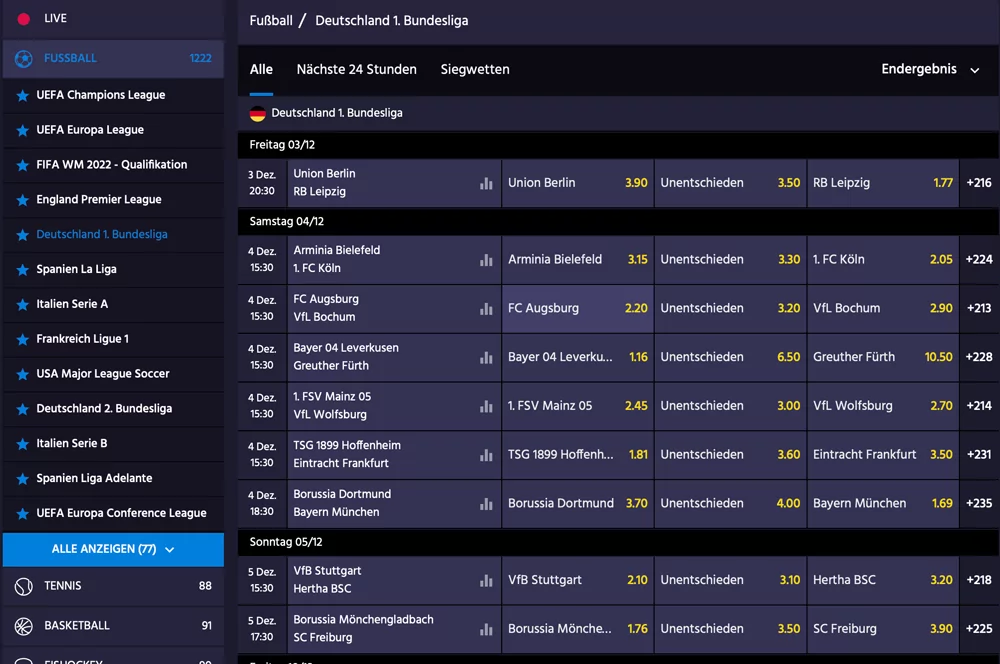Select 1. FC Köln odds 2.05
The image size is (1000, 664).
[x=883, y=260]
